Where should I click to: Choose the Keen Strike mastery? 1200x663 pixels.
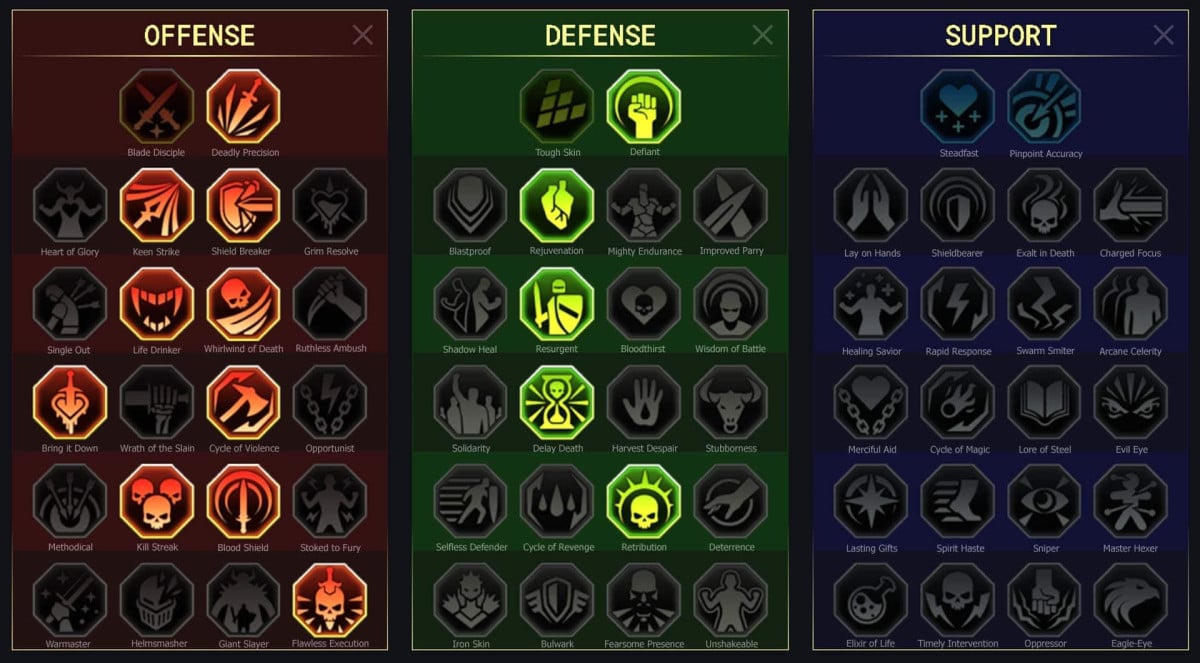(156, 205)
